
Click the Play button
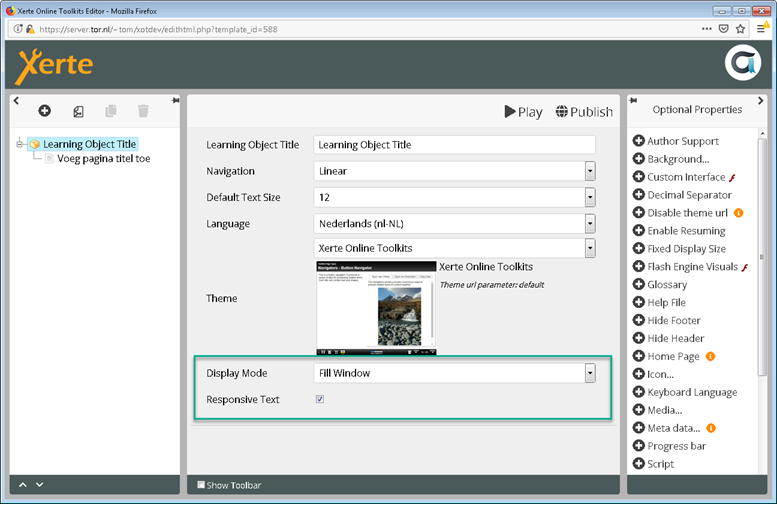coord(523,112)
